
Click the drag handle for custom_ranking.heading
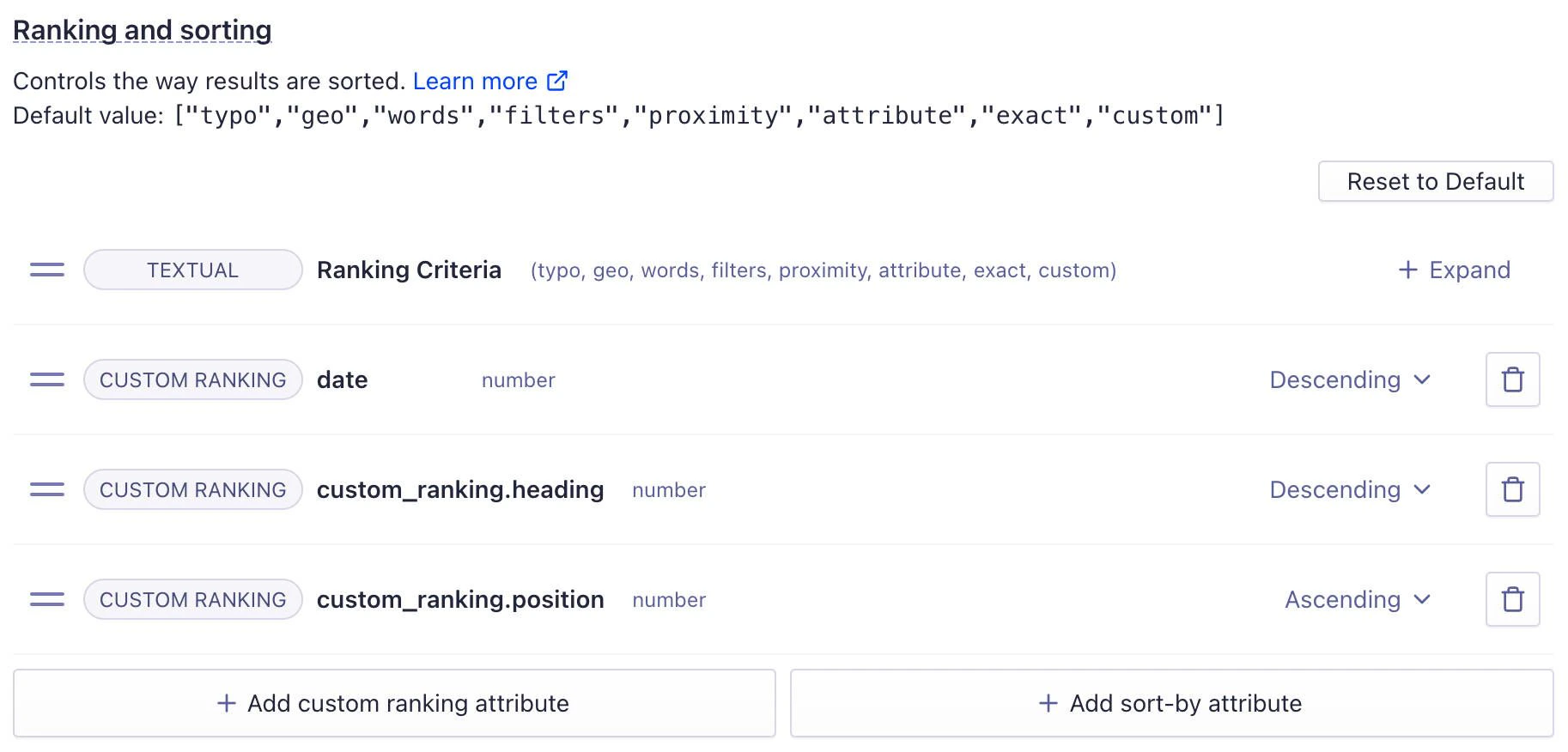pyautogui.click(x=46, y=489)
